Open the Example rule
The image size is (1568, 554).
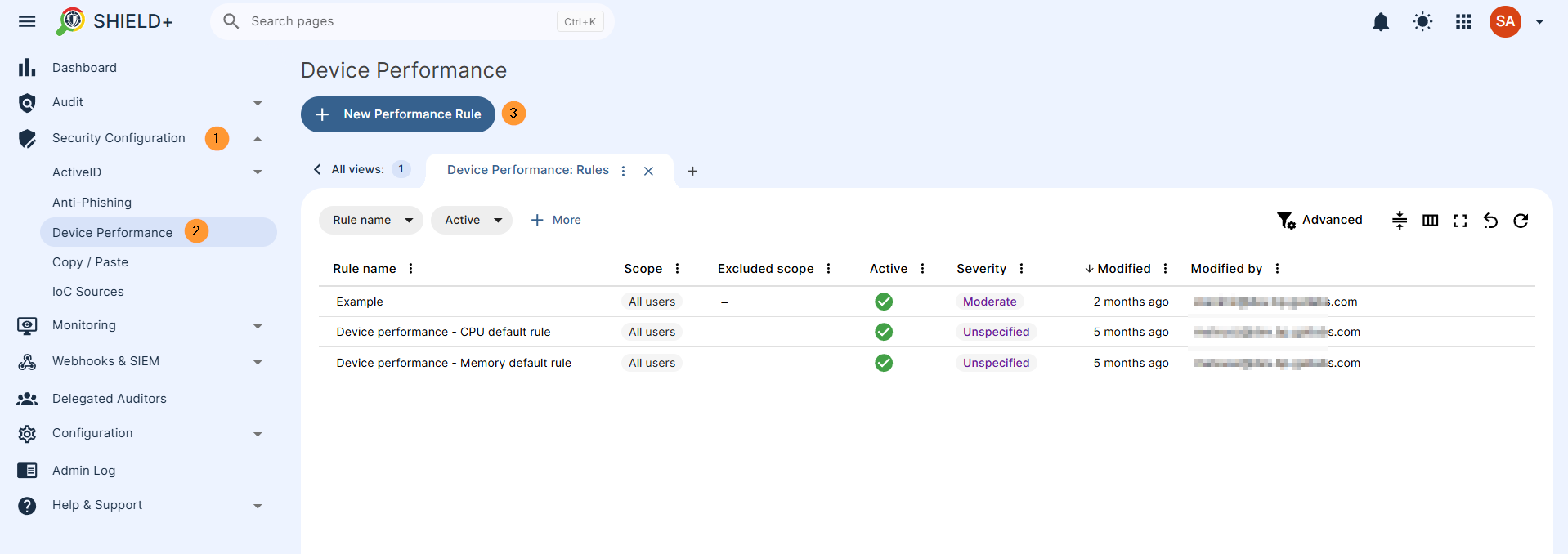click(x=360, y=302)
